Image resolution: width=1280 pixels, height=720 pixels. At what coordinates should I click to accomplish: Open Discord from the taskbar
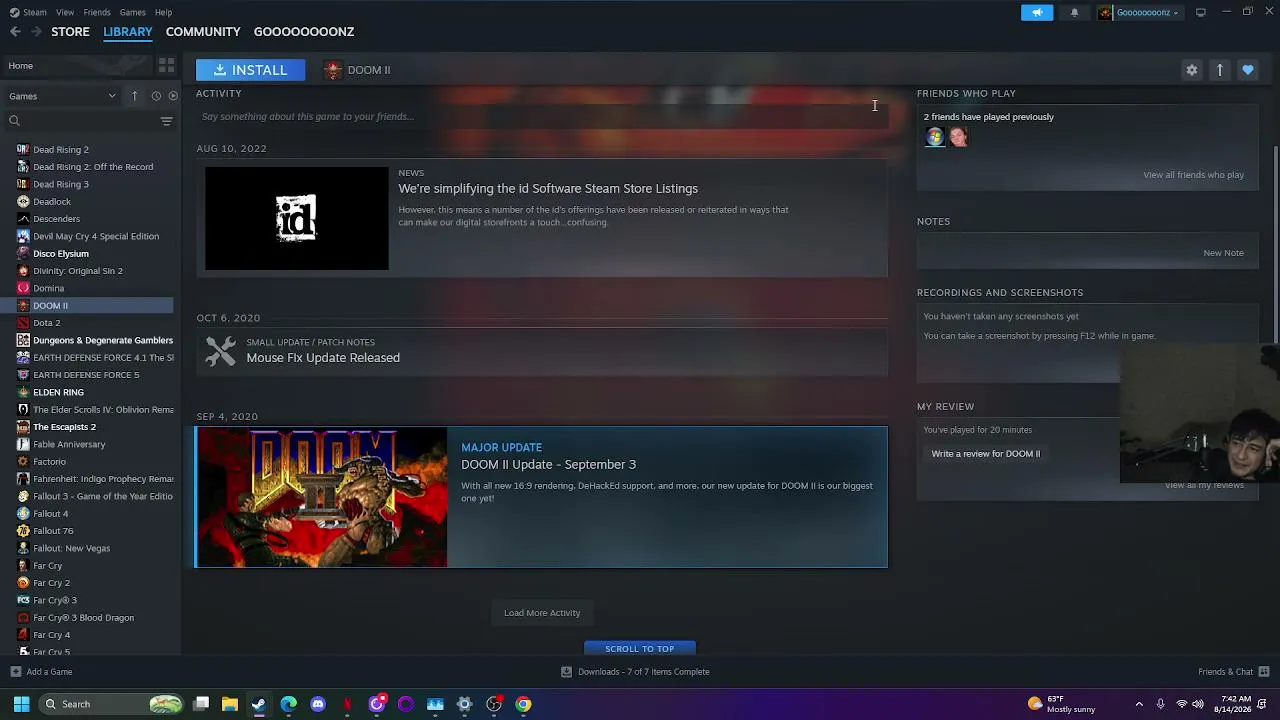point(318,704)
